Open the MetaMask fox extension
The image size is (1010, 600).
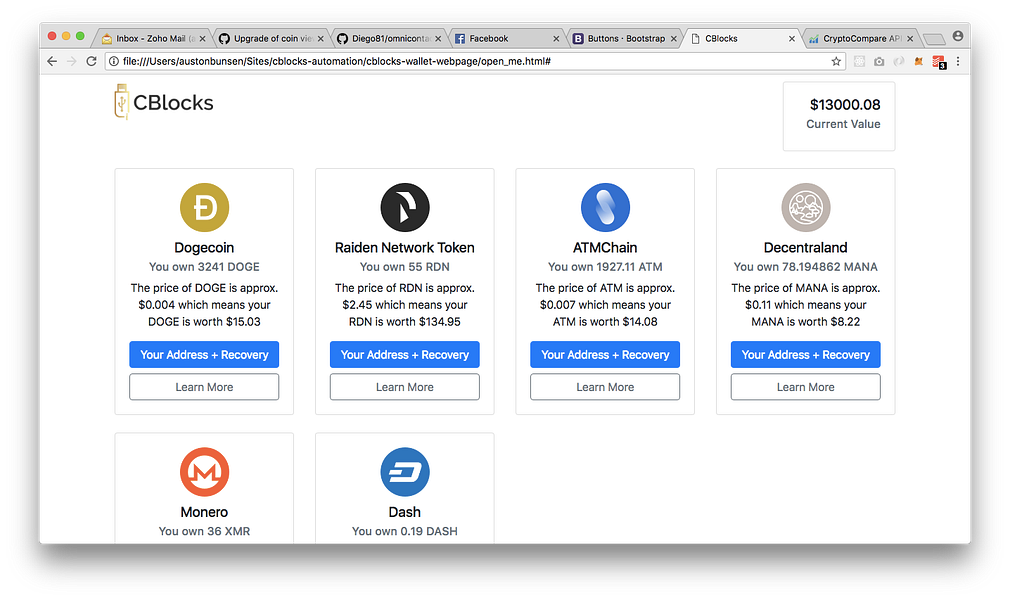(918, 61)
